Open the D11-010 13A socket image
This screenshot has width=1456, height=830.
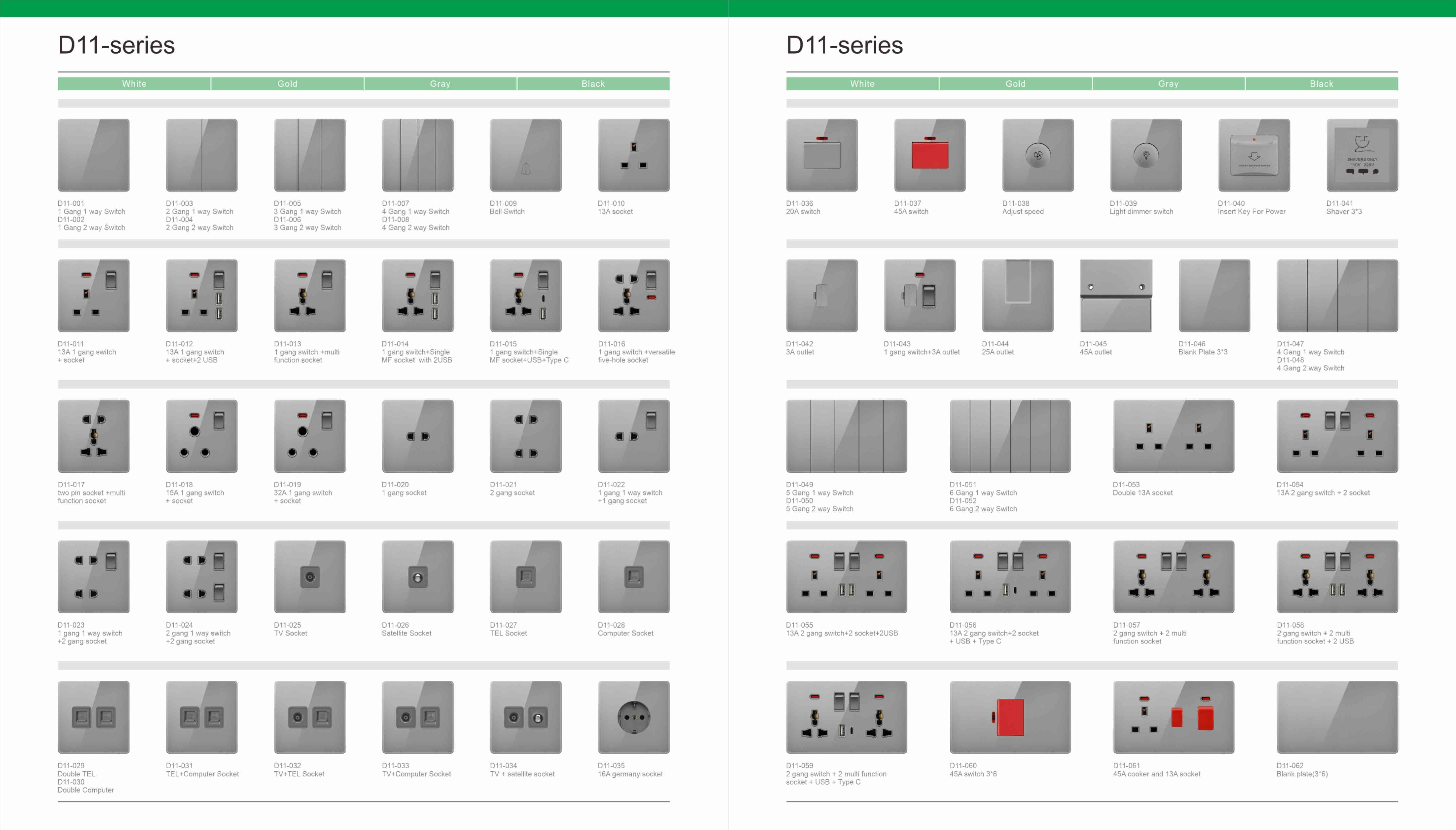634,155
